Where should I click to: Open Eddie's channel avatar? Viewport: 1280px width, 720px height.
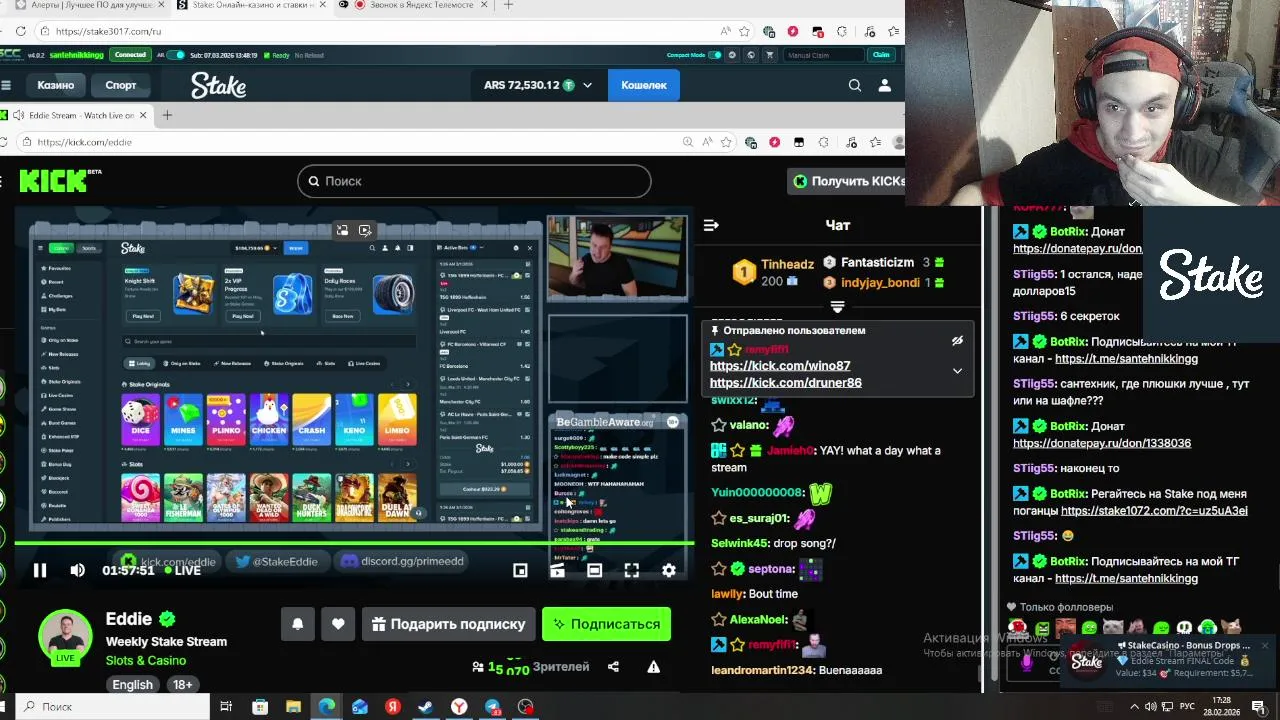pyautogui.click(x=65, y=637)
